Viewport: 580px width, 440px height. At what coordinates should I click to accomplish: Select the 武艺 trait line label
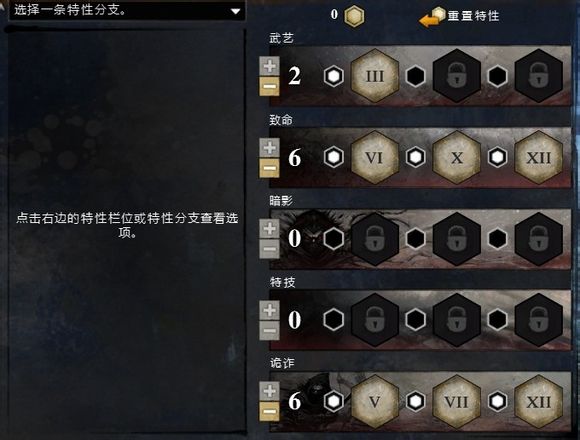click(281, 38)
